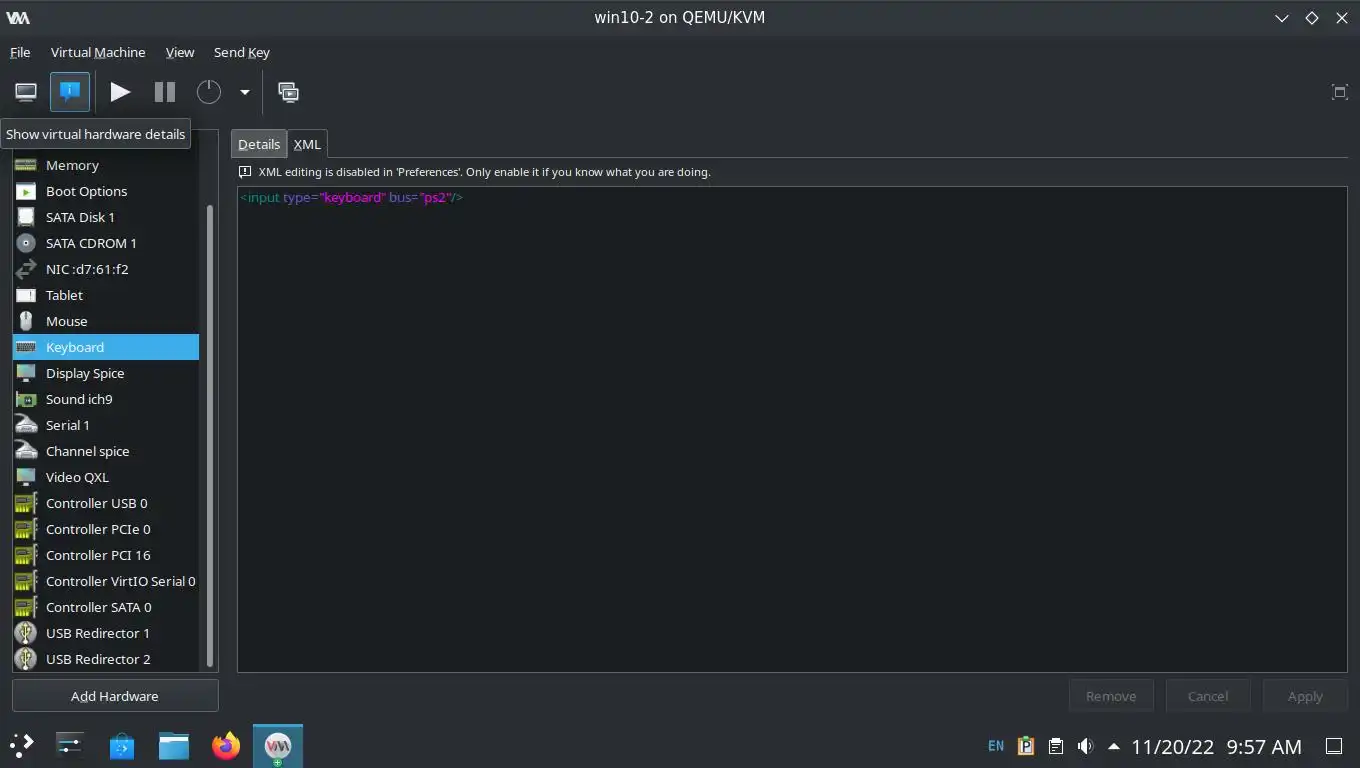The width and height of the screenshot is (1360, 768).
Task: Toggle fullscreen mode icon in toolbar
Action: coord(1339,92)
